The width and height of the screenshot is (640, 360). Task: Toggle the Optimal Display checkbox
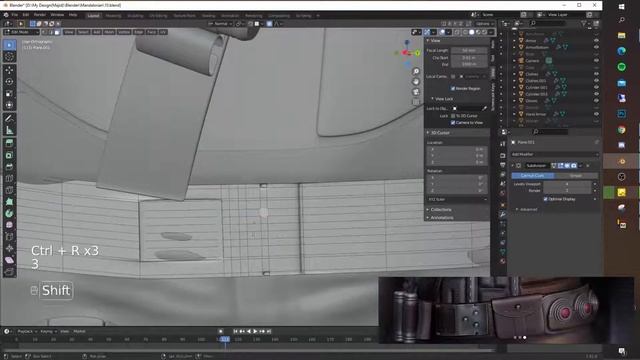[x=545, y=199]
